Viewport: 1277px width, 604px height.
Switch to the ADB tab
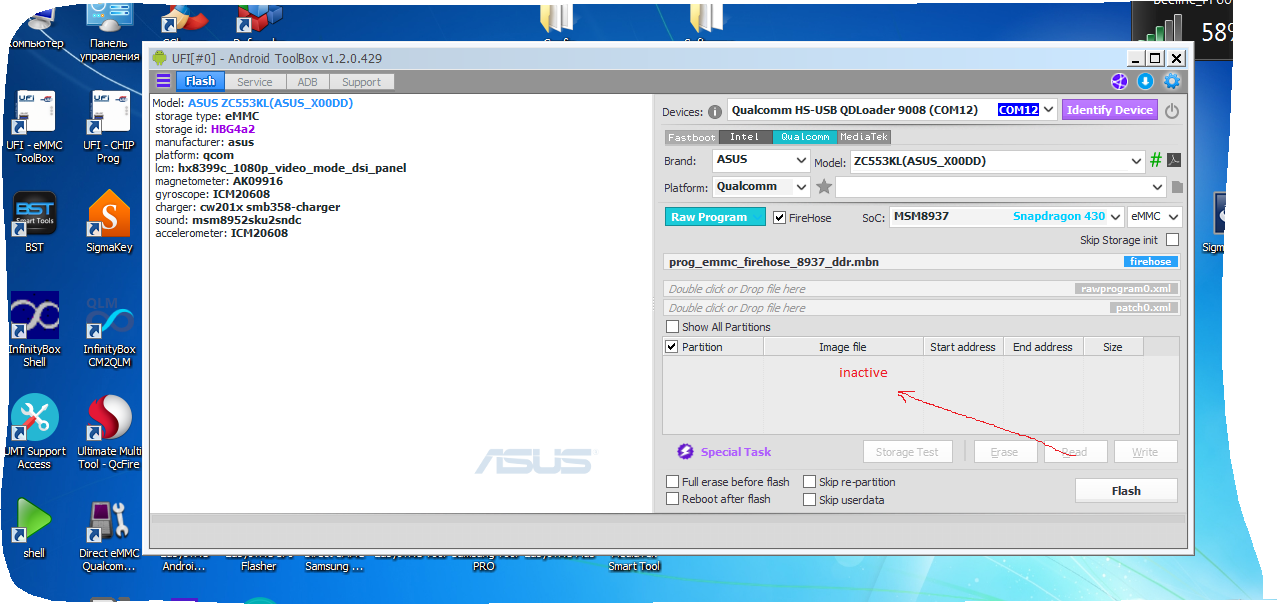coord(308,82)
